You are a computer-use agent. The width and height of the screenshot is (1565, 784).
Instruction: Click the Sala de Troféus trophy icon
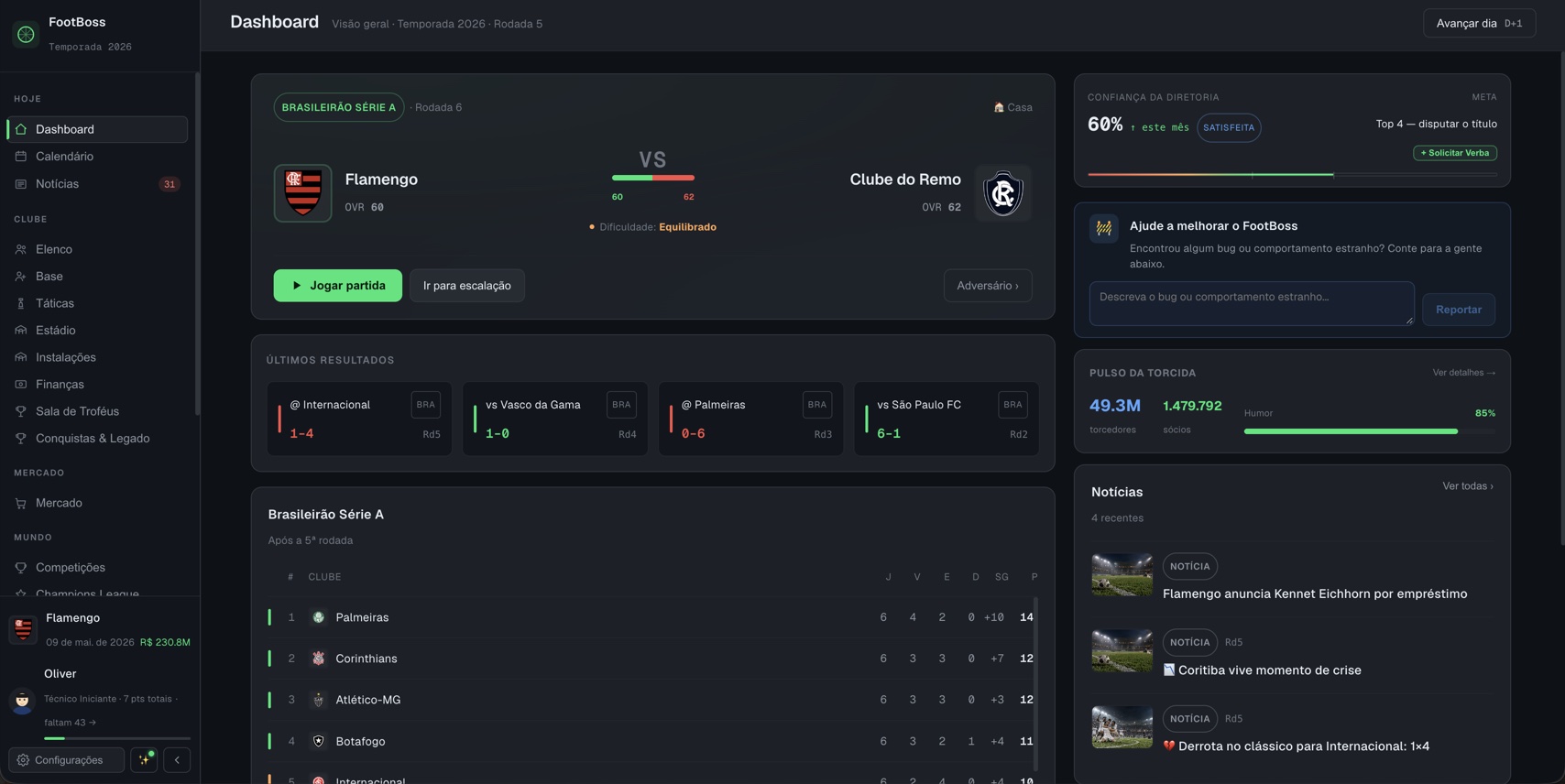[x=21, y=411]
